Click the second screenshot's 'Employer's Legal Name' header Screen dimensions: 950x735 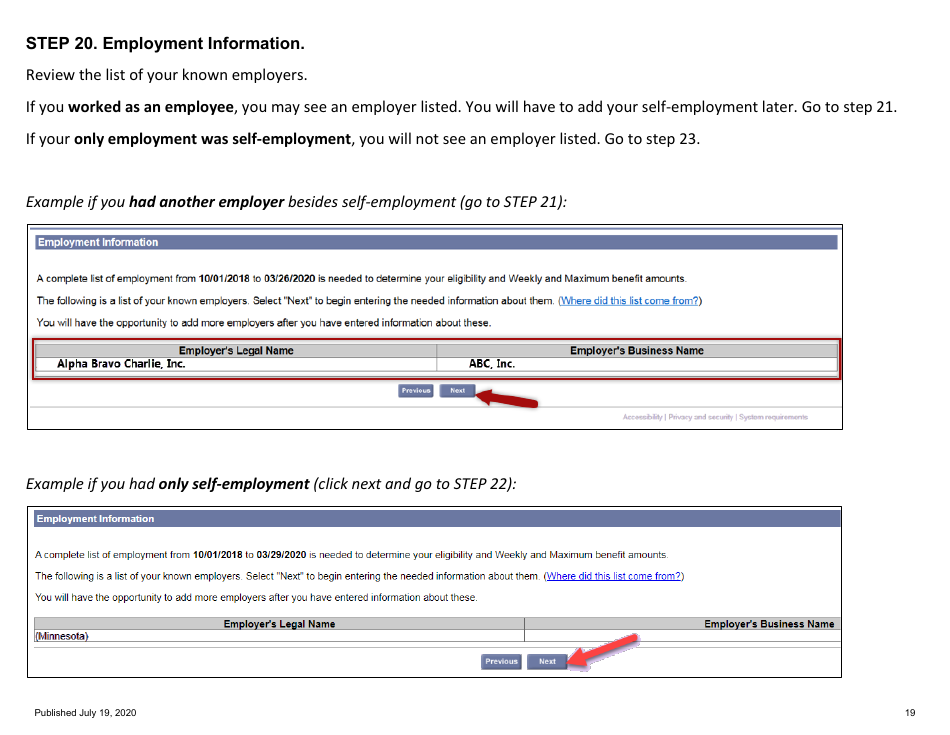point(280,623)
